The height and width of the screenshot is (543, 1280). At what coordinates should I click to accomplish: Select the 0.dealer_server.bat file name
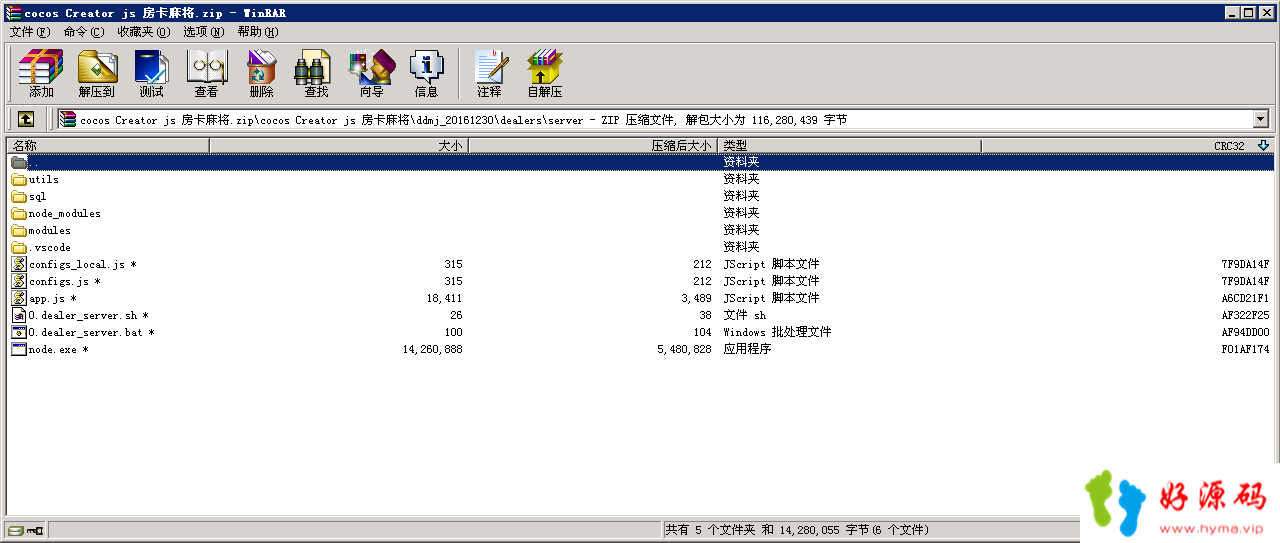92,333
